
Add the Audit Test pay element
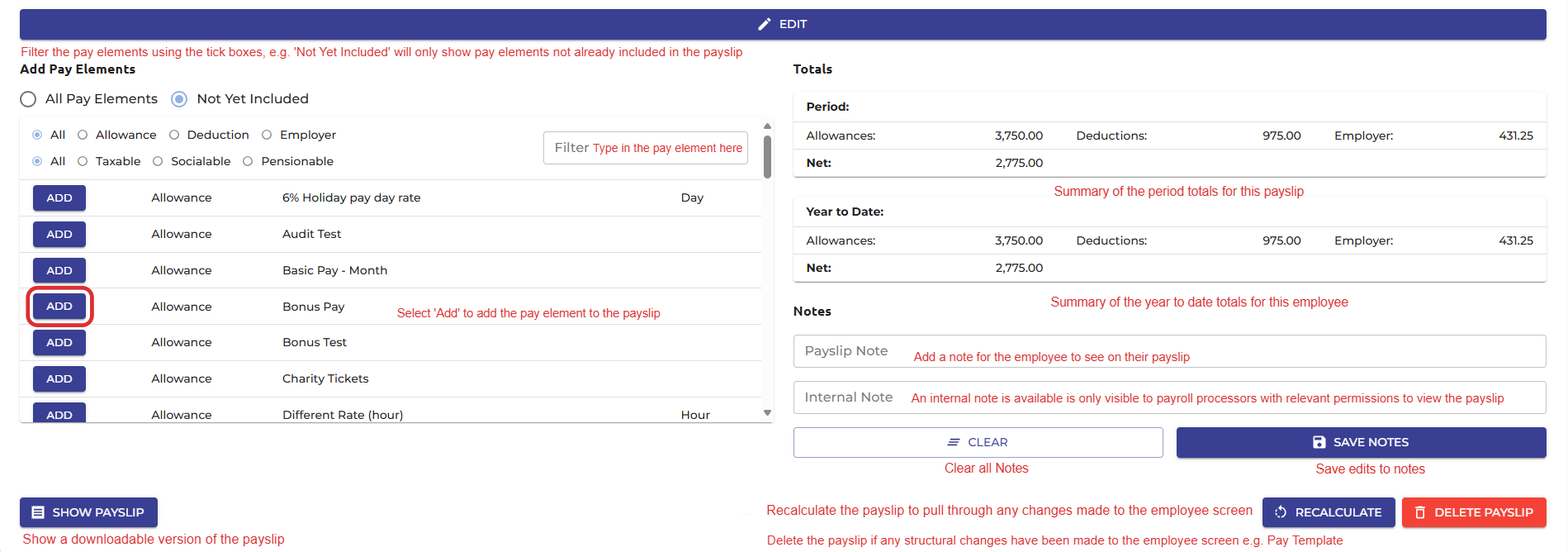click(x=59, y=235)
